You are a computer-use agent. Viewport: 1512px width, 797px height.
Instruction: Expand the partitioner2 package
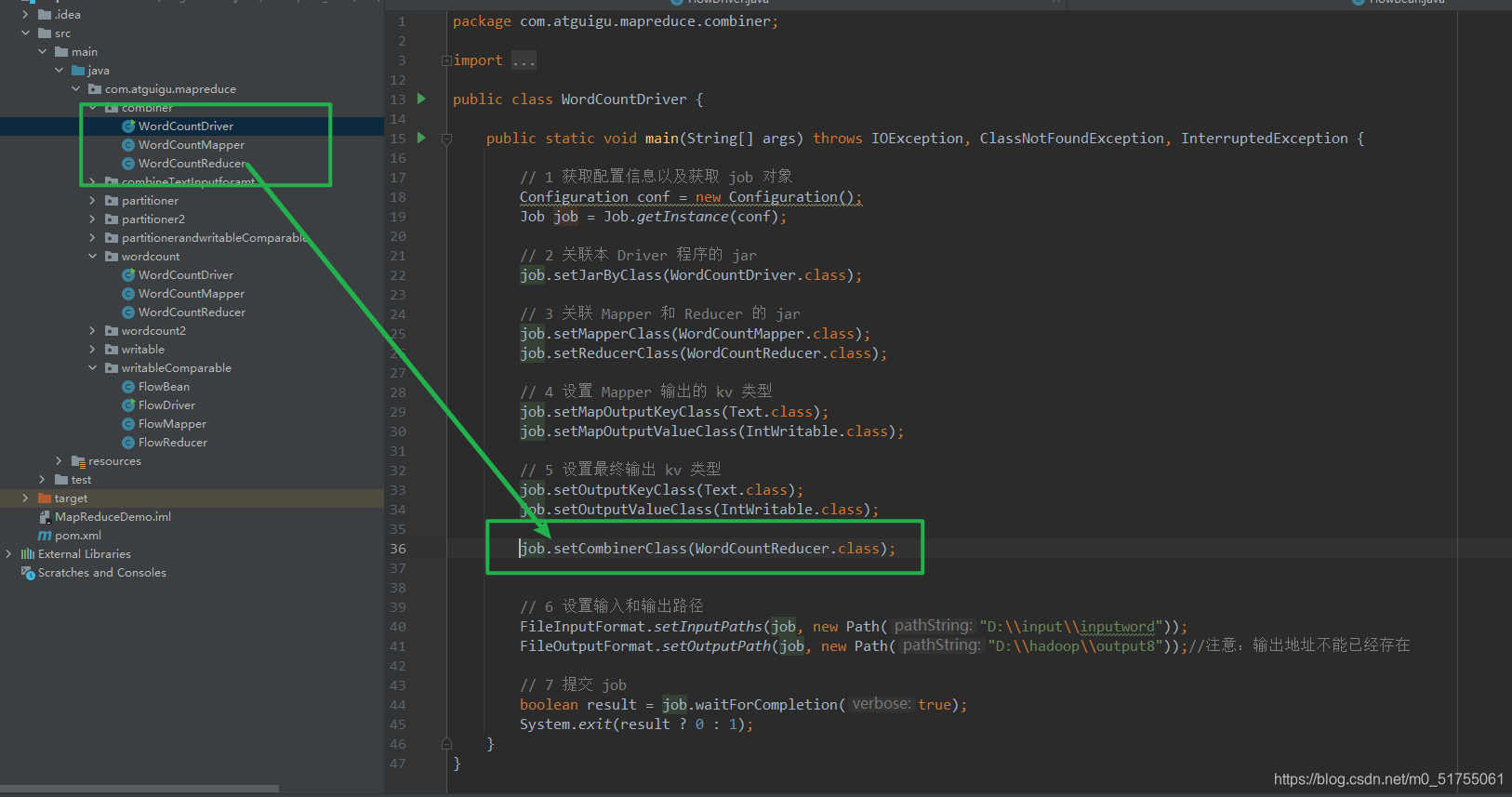(x=92, y=219)
